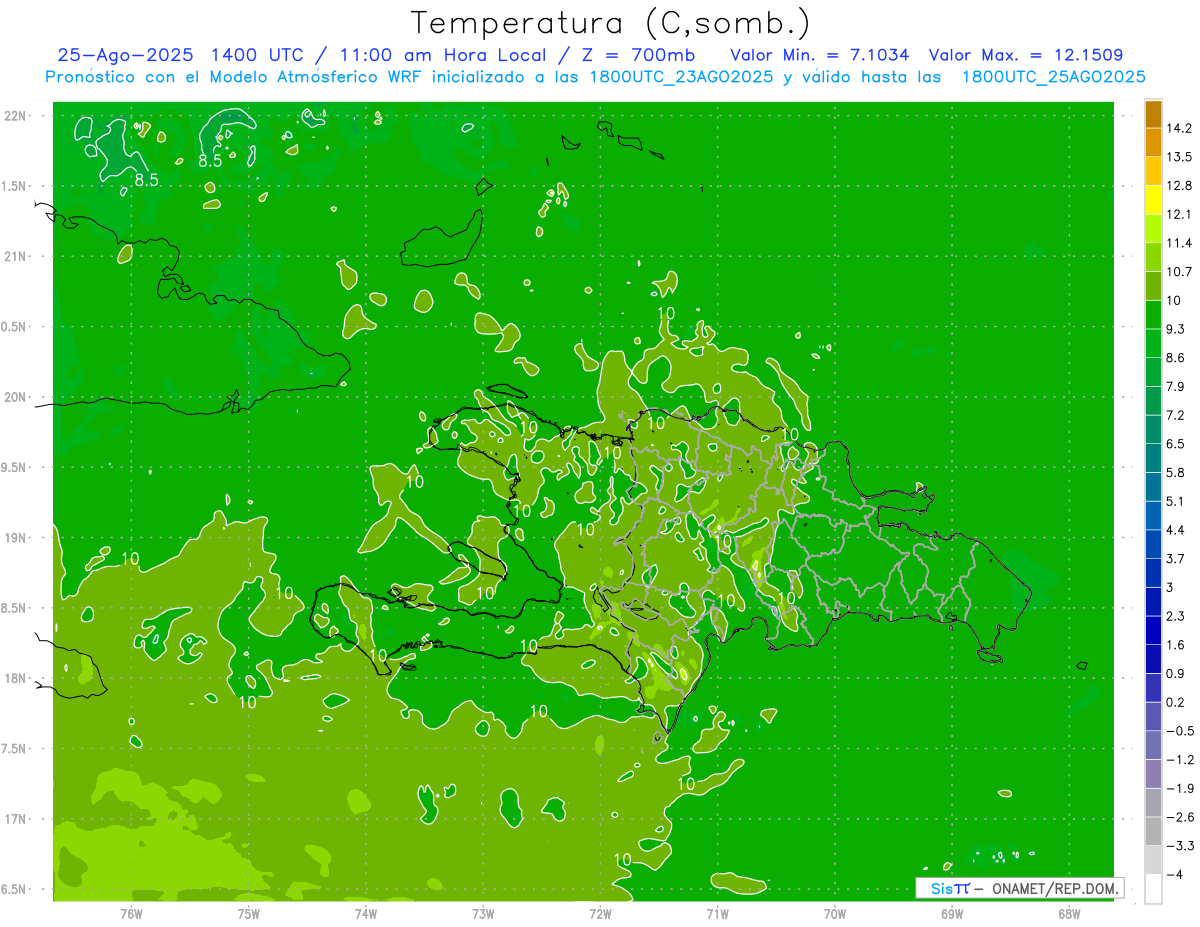Image resolution: width=1200 pixels, height=927 pixels.
Task: Click the '11.4' color scale label
Action: tap(1179, 243)
